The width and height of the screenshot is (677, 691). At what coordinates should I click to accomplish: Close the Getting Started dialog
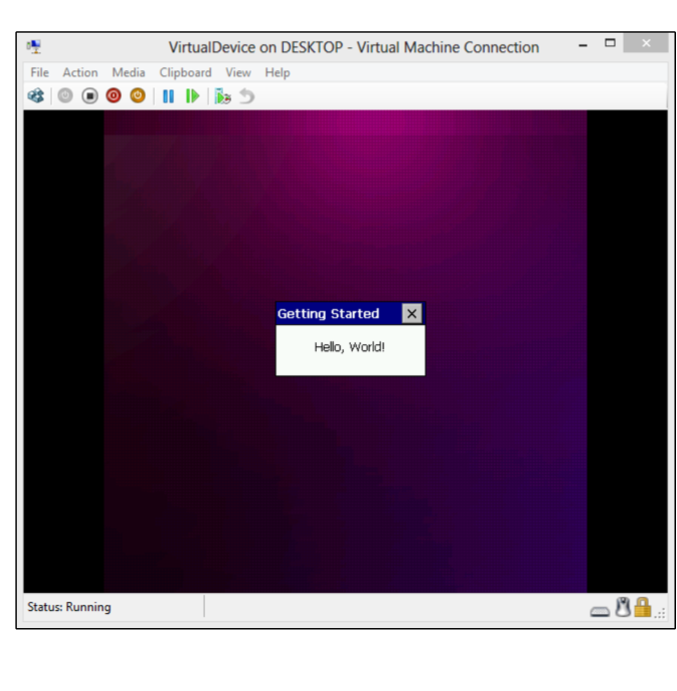412,314
